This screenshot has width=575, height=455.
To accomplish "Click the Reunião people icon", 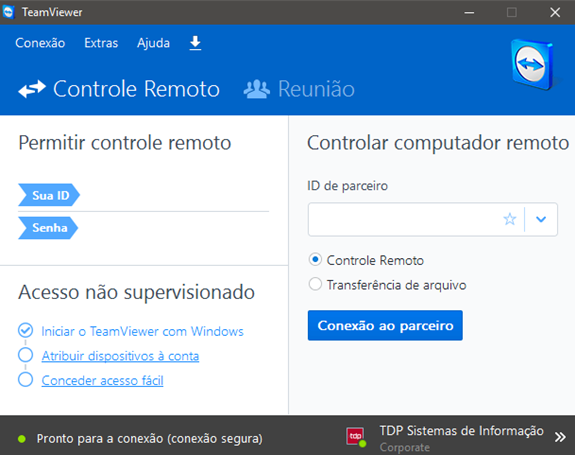I will (x=257, y=89).
